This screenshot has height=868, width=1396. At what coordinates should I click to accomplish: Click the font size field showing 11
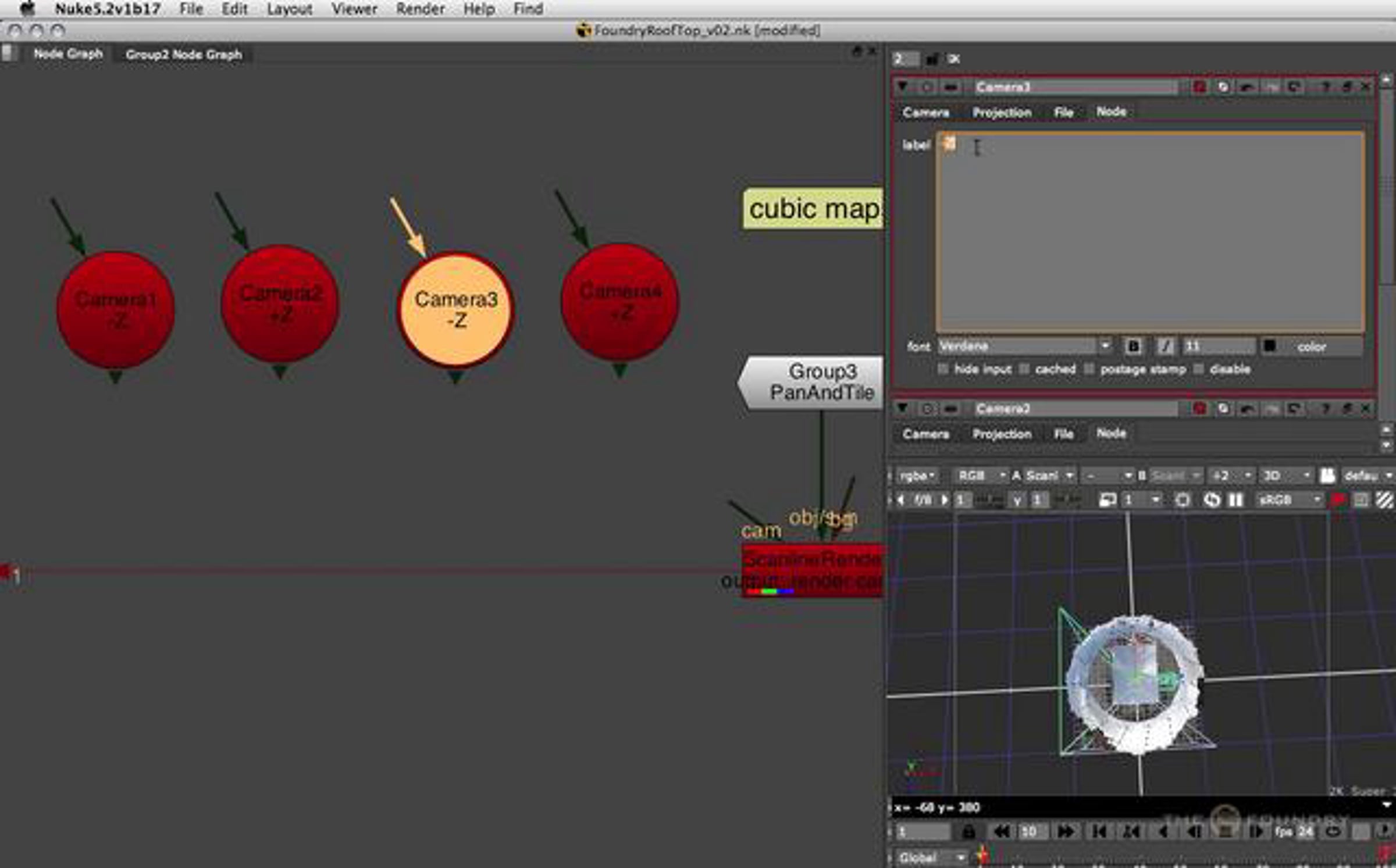click(x=1219, y=347)
